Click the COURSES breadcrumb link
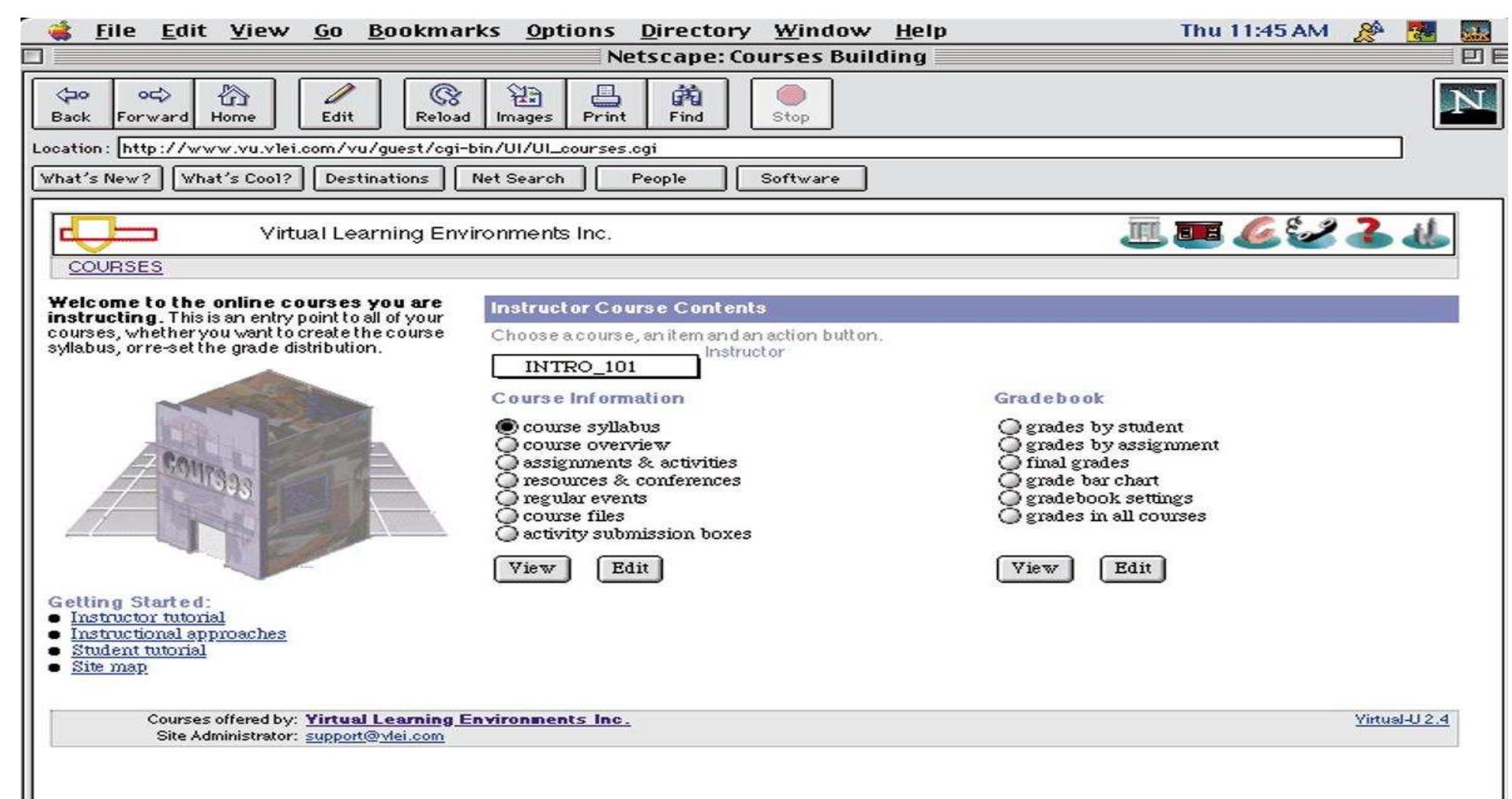The height and width of the screenshot is (799, 1512). click(116, 267)
